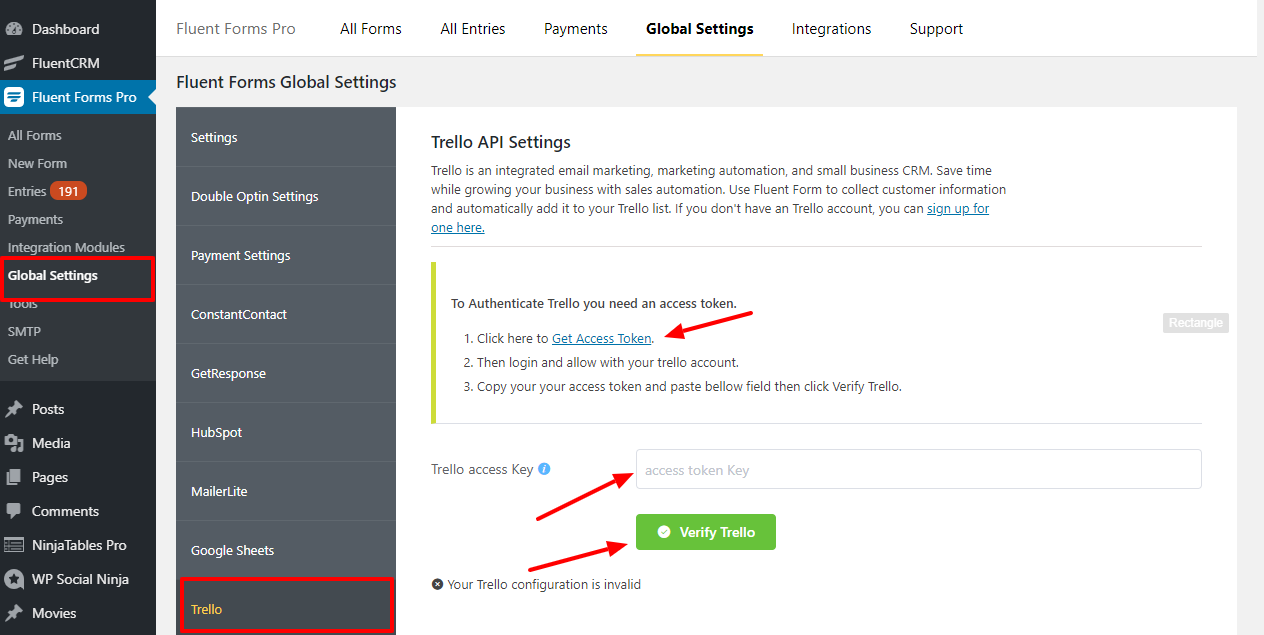Click the Posts pin icon

click(x=14, y=409)
